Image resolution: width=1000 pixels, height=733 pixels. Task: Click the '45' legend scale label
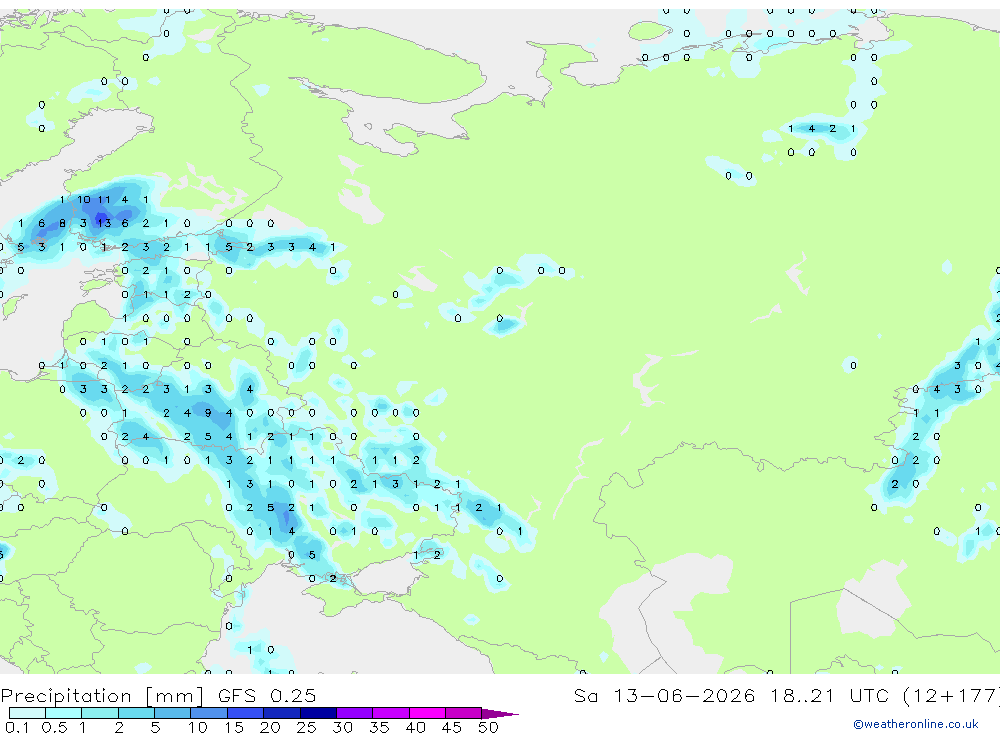(x=452, y=727)
